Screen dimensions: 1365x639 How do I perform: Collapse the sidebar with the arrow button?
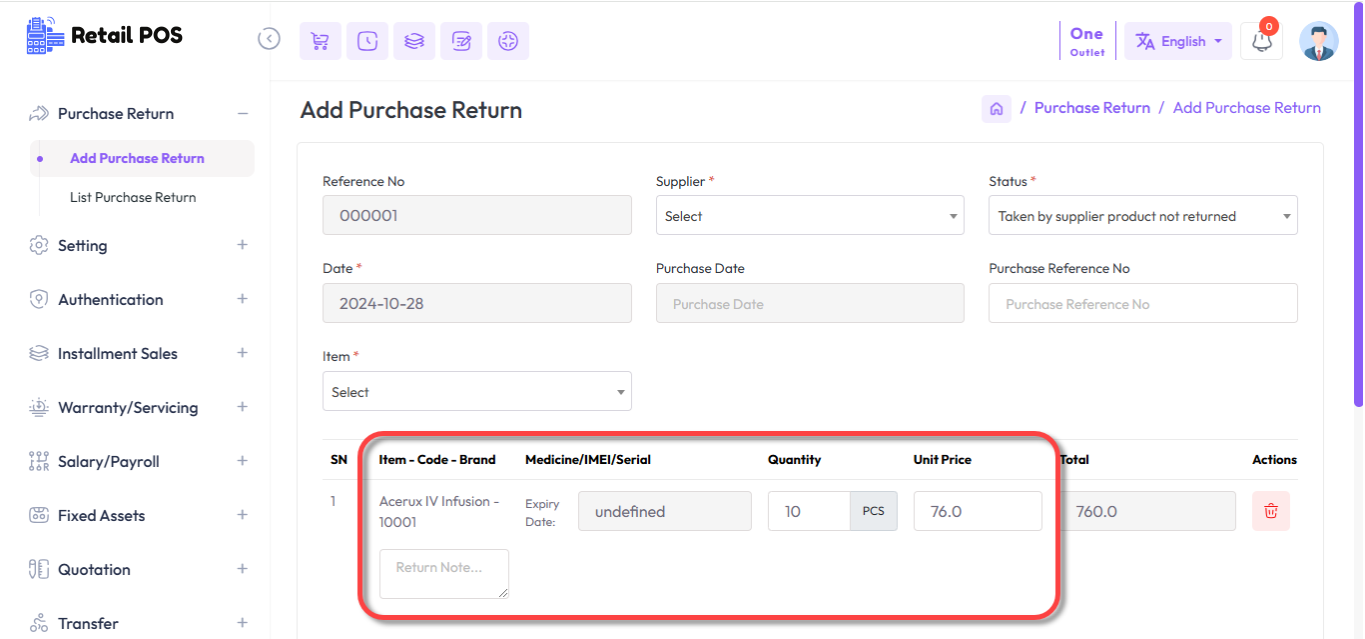click(x=268, y=39)
